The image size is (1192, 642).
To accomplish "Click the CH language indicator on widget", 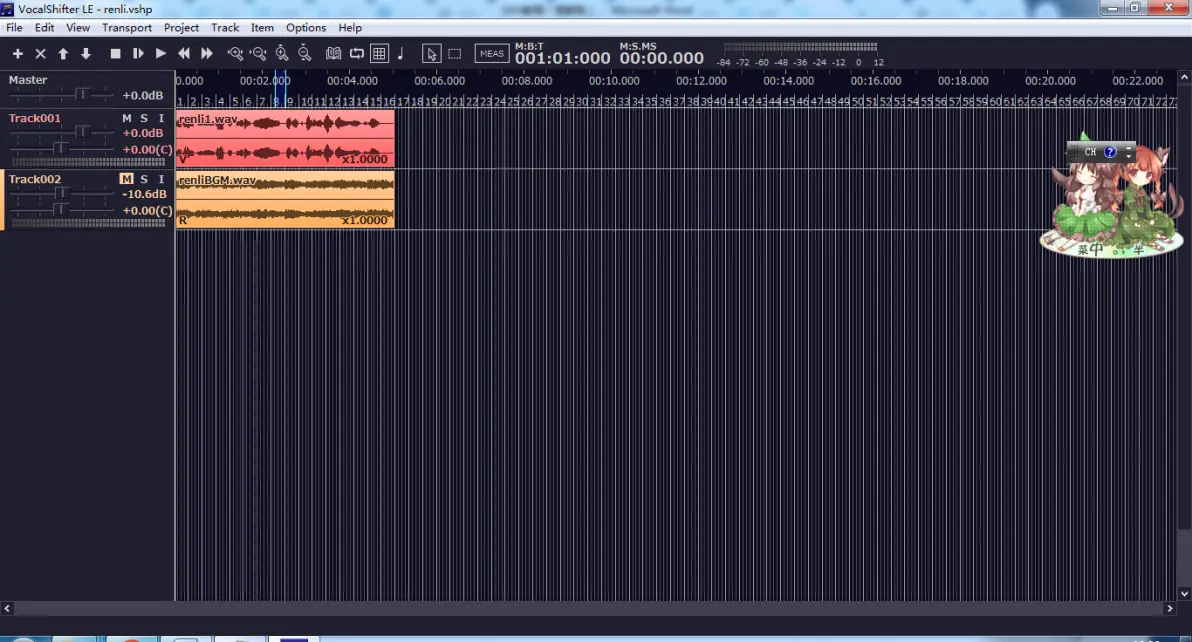I will point(1090,152).
